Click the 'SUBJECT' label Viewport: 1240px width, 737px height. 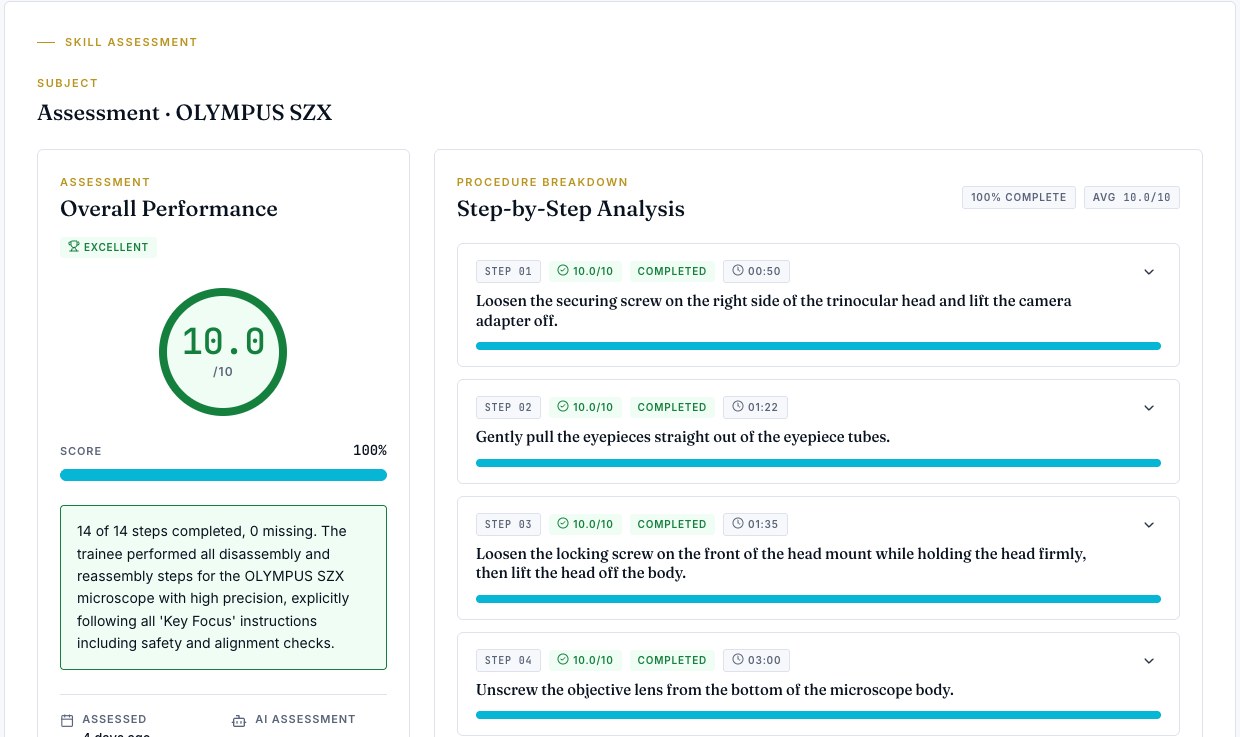(68, 83)
